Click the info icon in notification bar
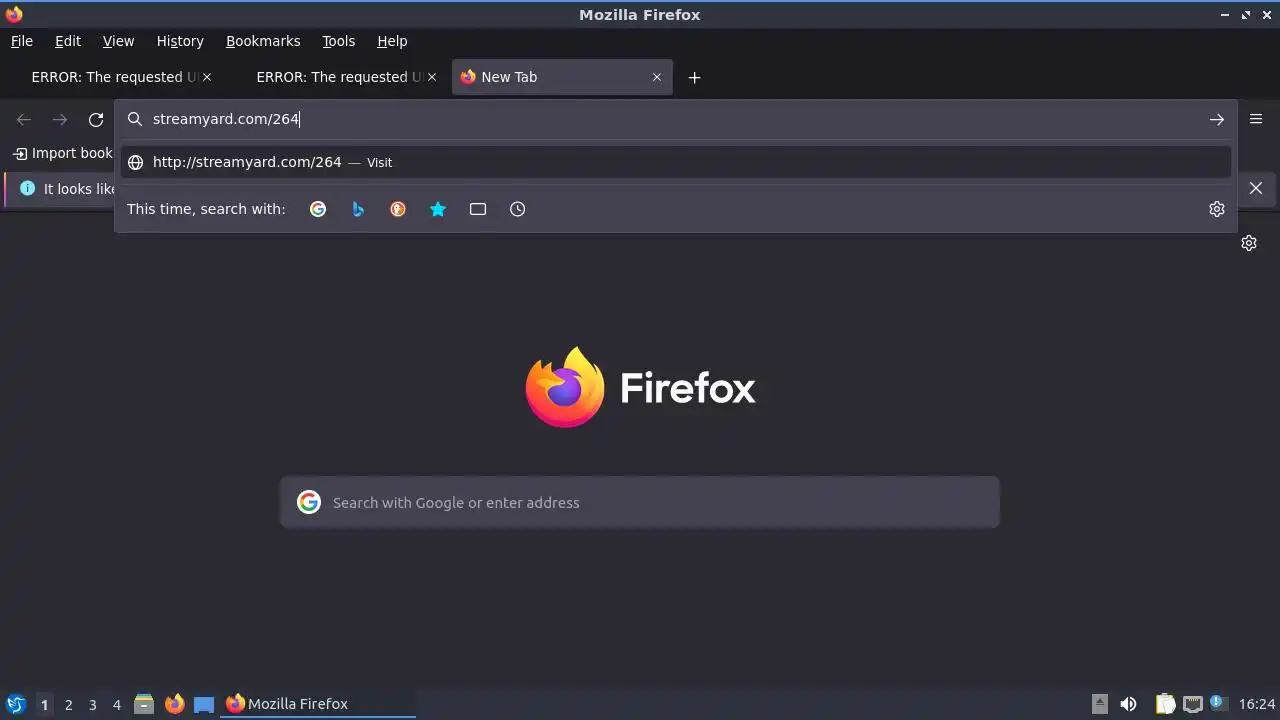This screenshot has height=720, width=1280. (x=27, y=188)
